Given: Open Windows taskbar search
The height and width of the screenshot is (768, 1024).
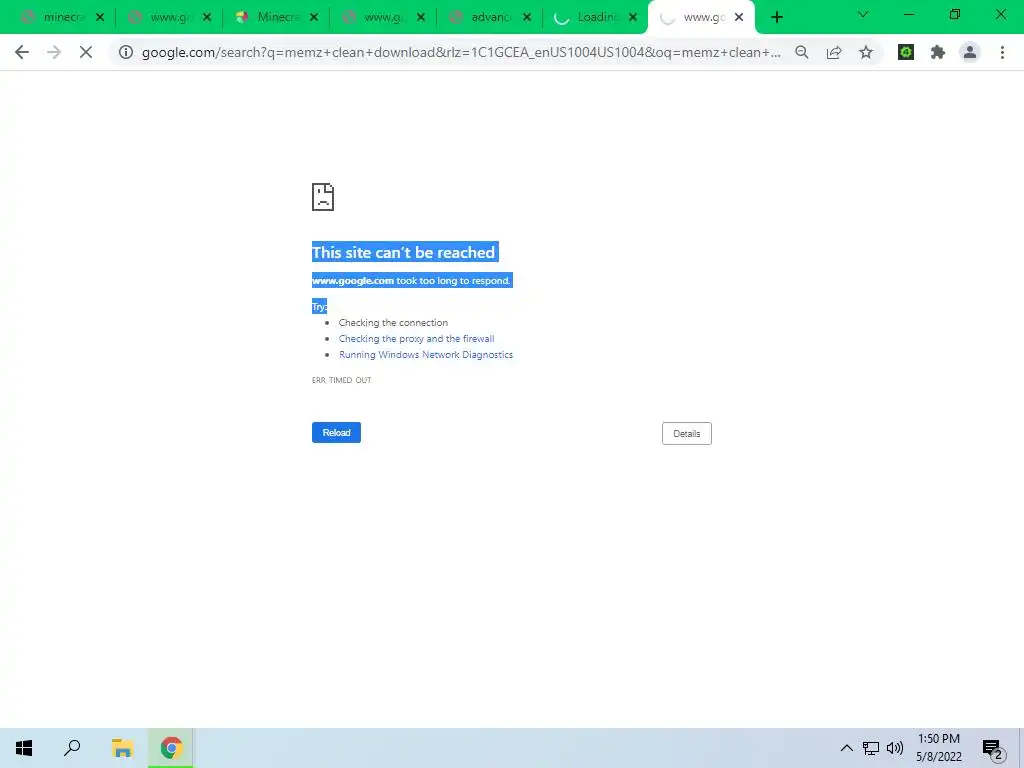Looking at the screenshot, I should 72,748.
